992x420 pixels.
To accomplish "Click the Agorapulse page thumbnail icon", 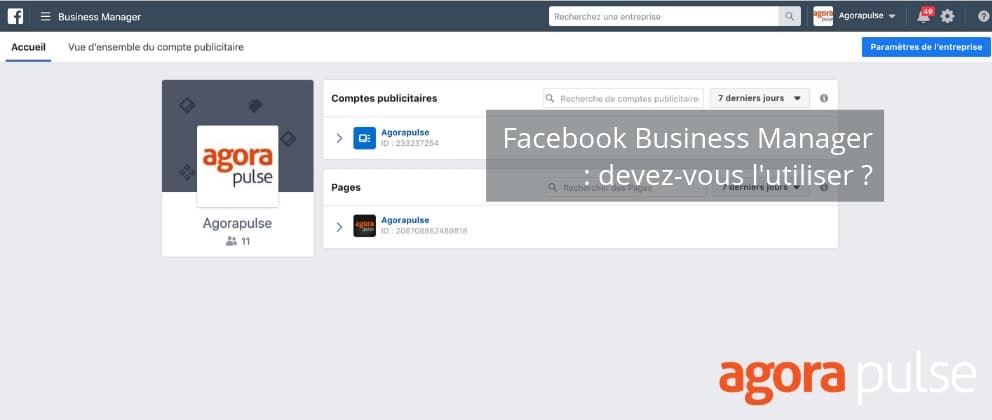I will (x=364, y=226).
